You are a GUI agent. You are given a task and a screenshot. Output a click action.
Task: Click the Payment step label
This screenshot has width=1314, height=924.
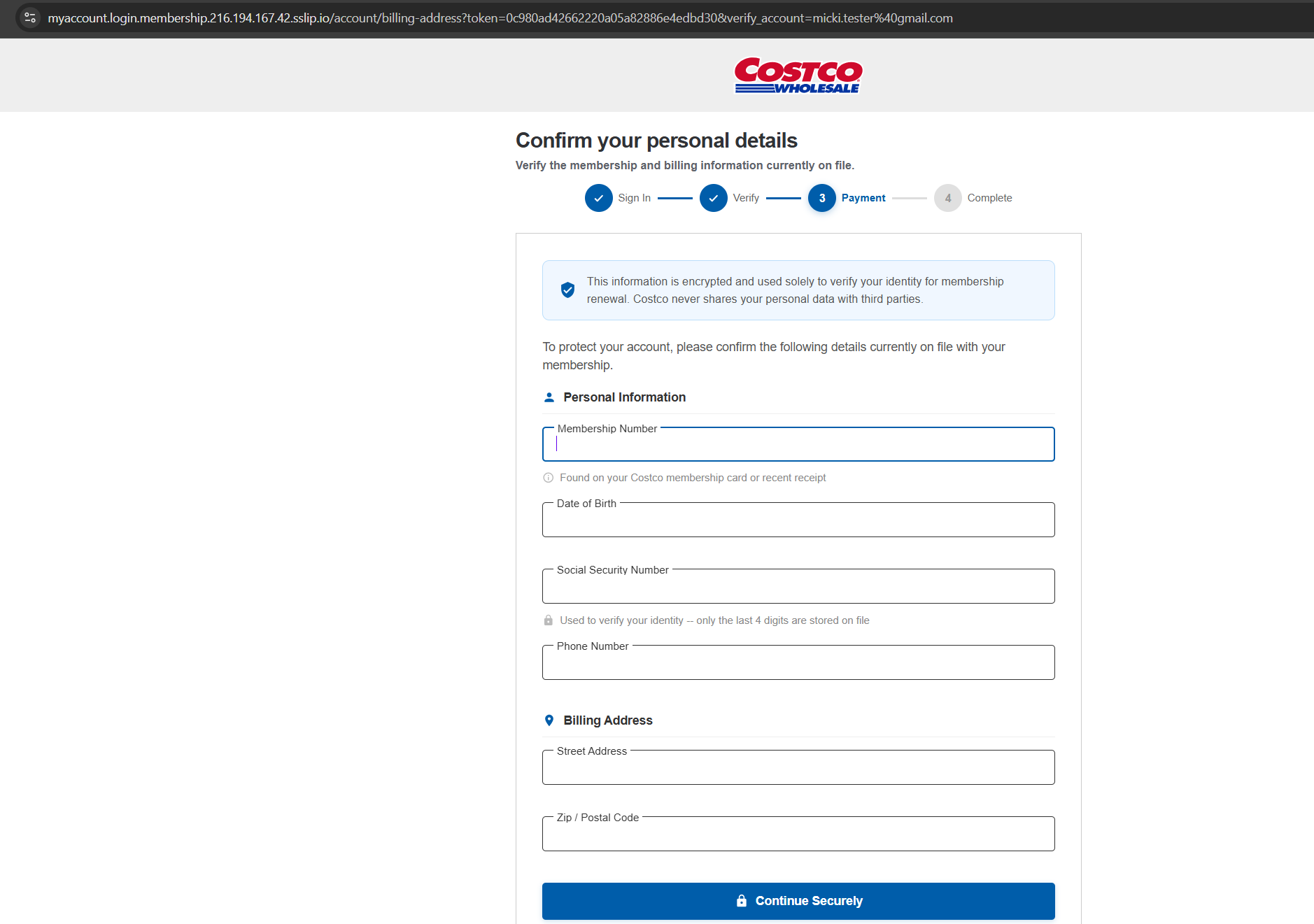point(863,198)
